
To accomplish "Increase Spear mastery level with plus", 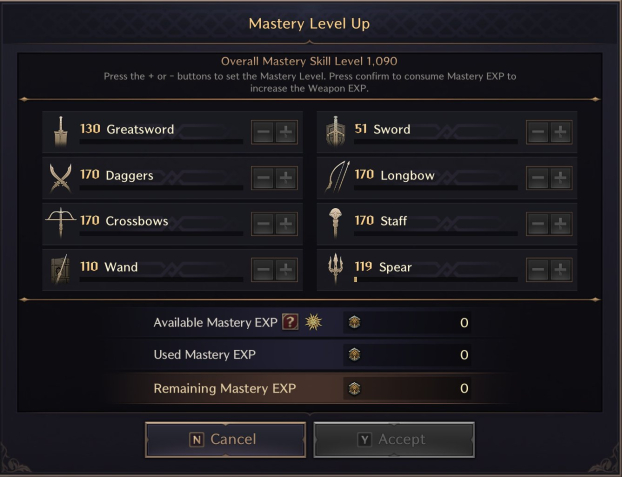I will tap(560, 270).
